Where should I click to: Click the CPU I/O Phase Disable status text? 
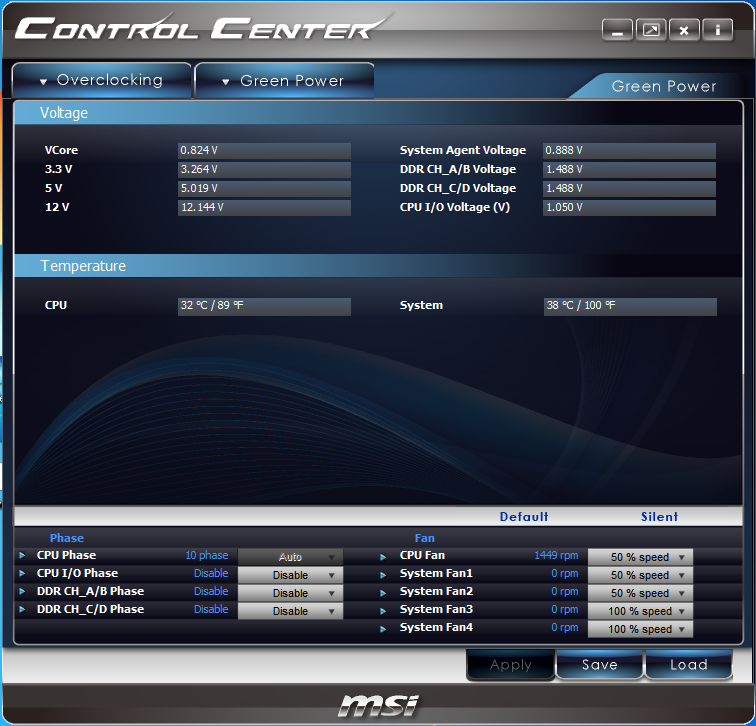(x=211, y=573)
